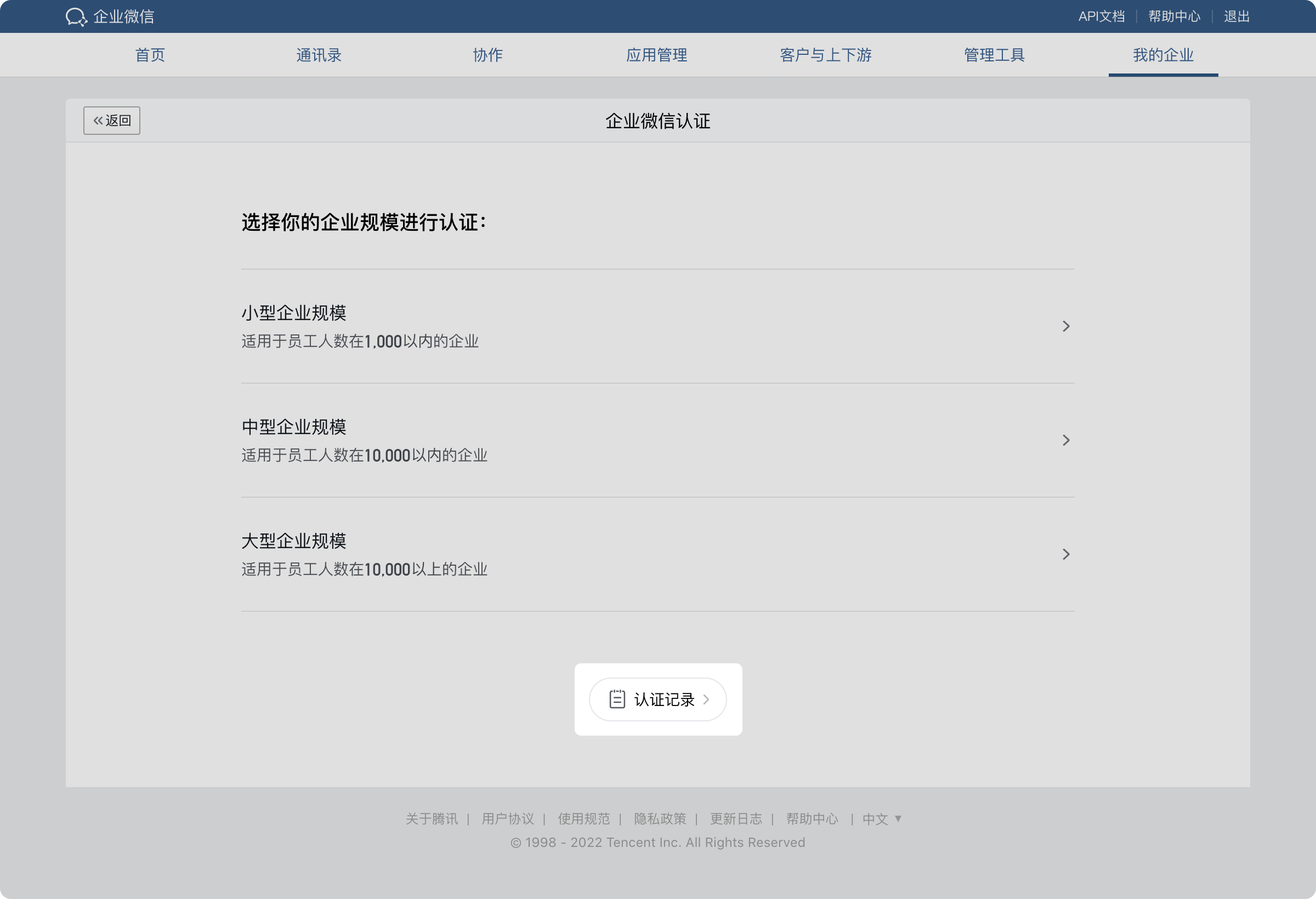Open the 使用规范 footer link
Screen dimensions: 1316x899
click(x=584, y=818)
